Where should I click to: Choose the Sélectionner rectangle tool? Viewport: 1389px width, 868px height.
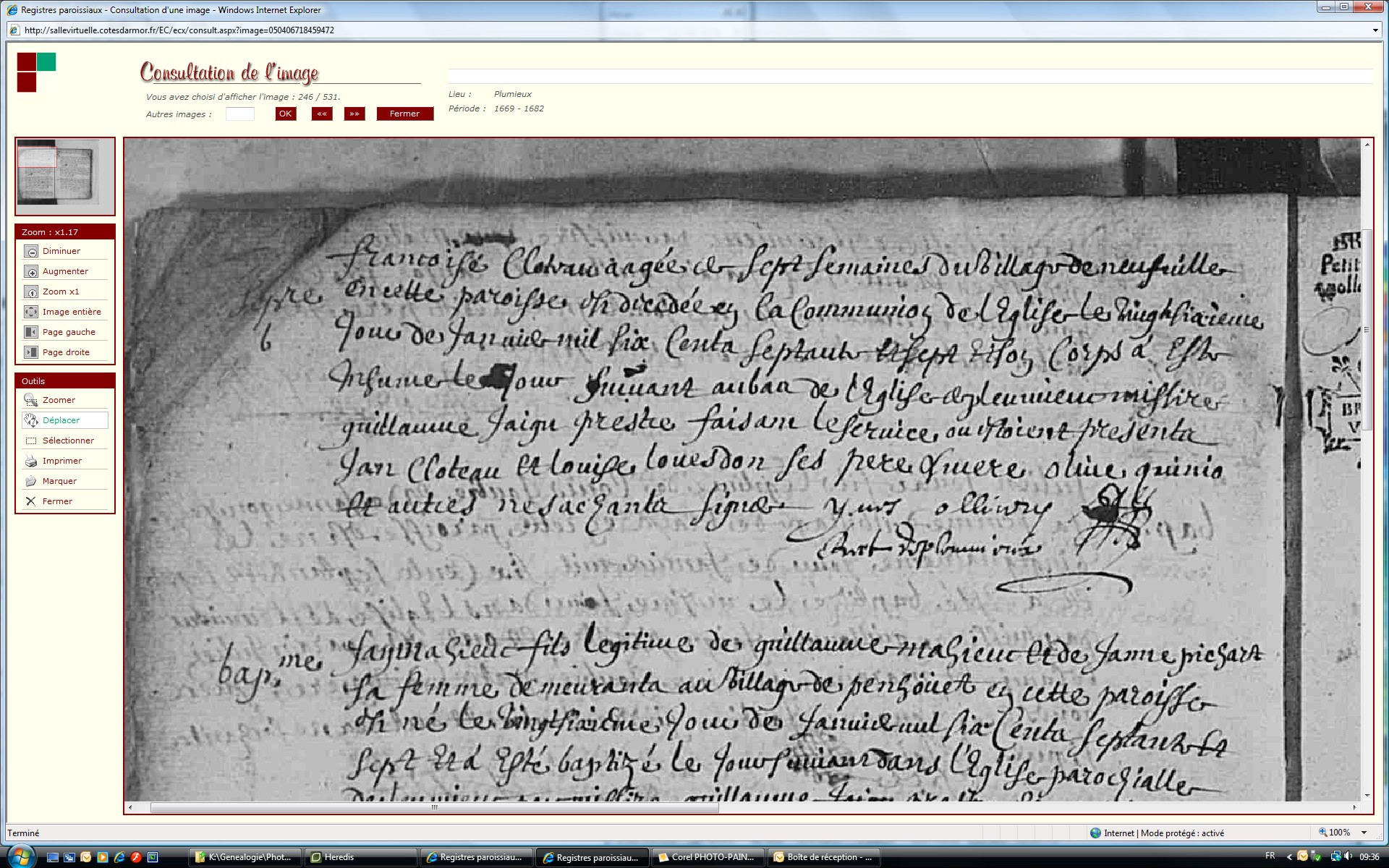pyautogui.click(x=31, y=441)
